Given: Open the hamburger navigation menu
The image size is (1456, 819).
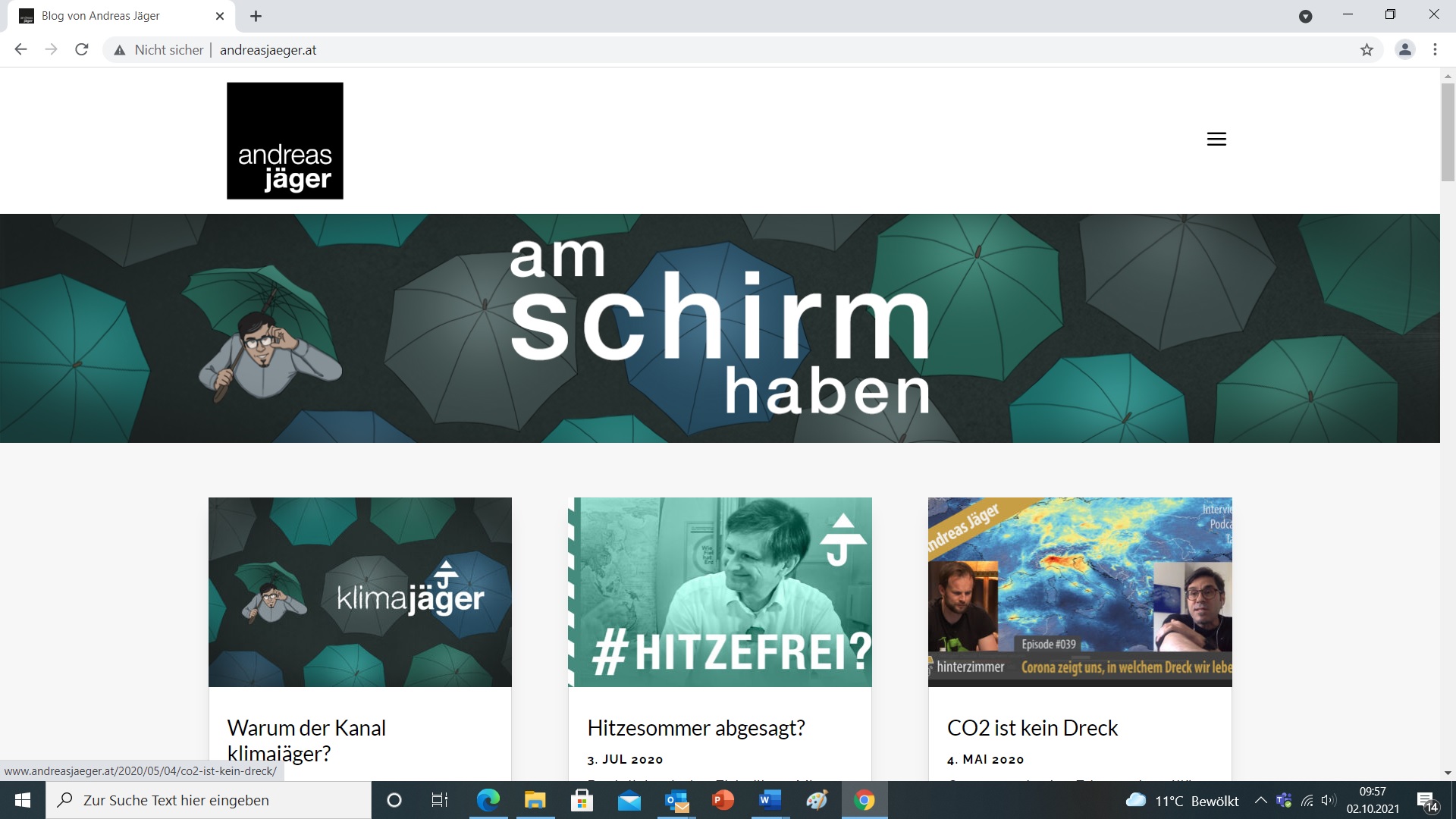Looking at the screenshot, I should 1216,139.
